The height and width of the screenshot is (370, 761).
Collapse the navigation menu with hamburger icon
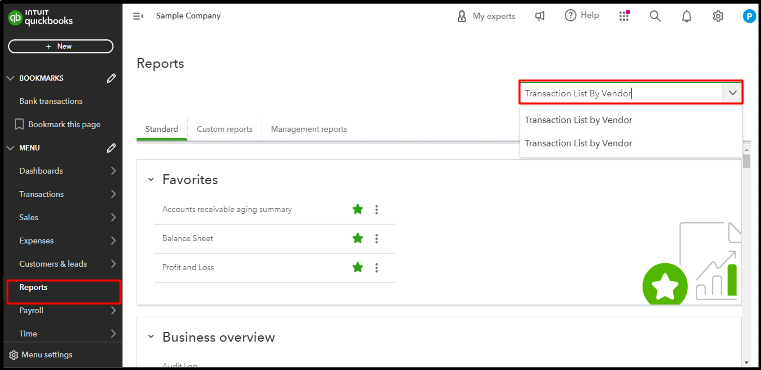pos(138,16)
